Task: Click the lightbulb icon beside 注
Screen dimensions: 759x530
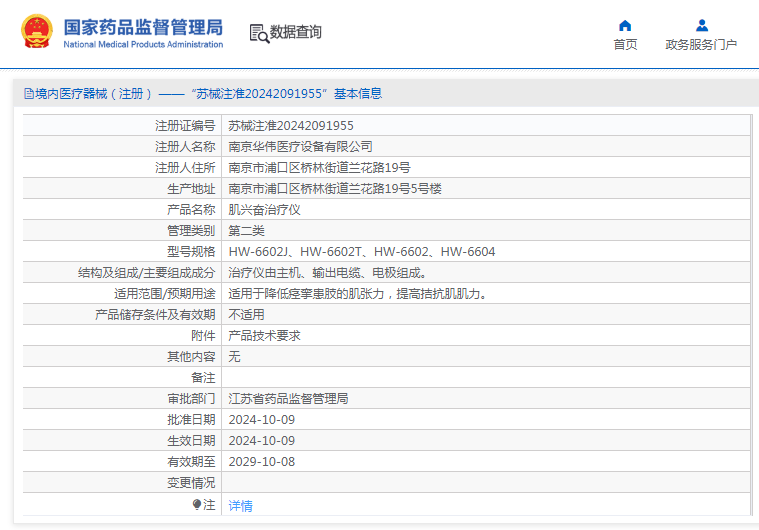Action: [x=197, y=505]
